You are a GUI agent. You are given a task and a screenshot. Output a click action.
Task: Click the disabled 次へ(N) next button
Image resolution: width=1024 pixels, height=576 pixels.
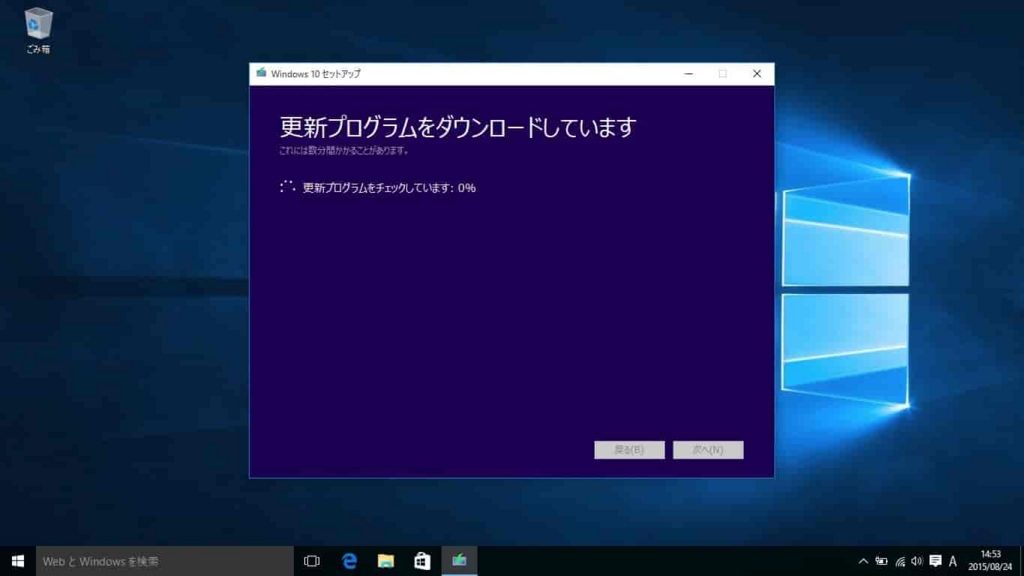708,450
